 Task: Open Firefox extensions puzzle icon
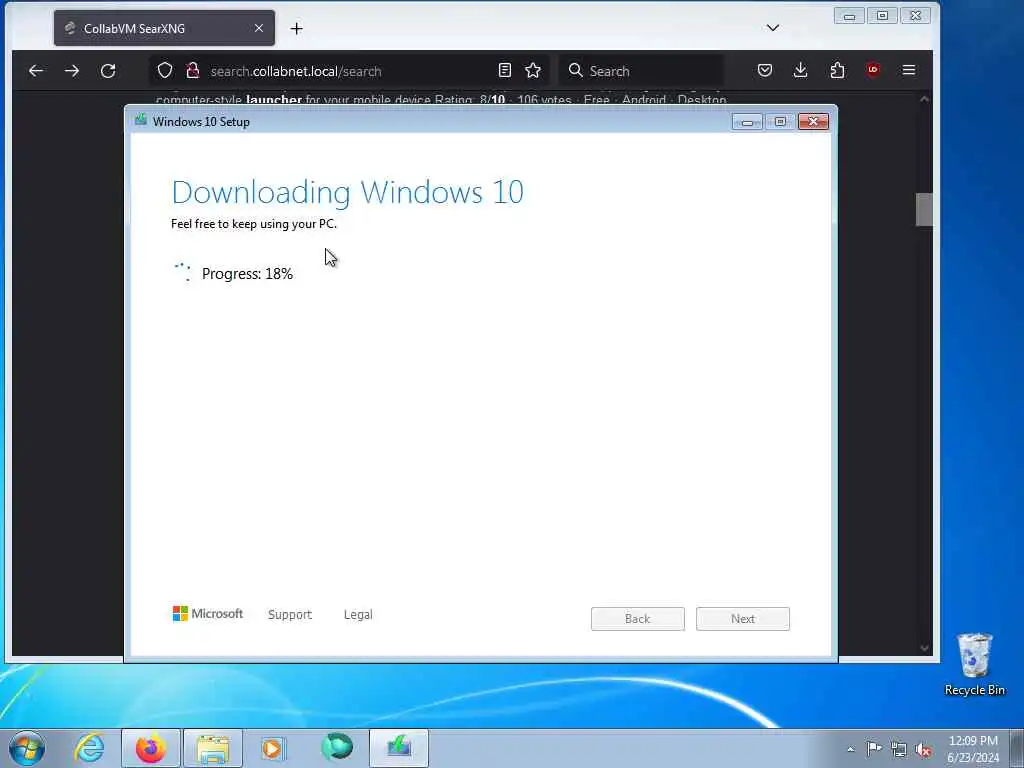(837, 71)
